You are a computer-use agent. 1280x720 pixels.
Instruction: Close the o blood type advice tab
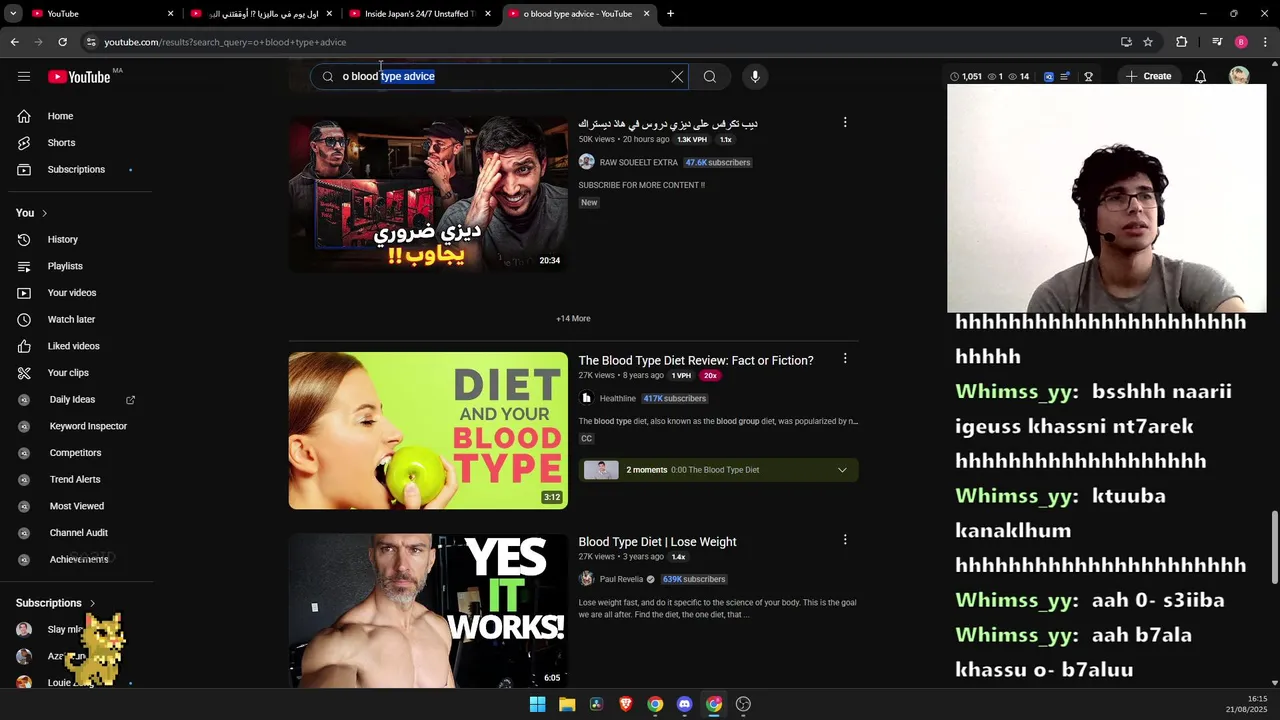point(646,14)
